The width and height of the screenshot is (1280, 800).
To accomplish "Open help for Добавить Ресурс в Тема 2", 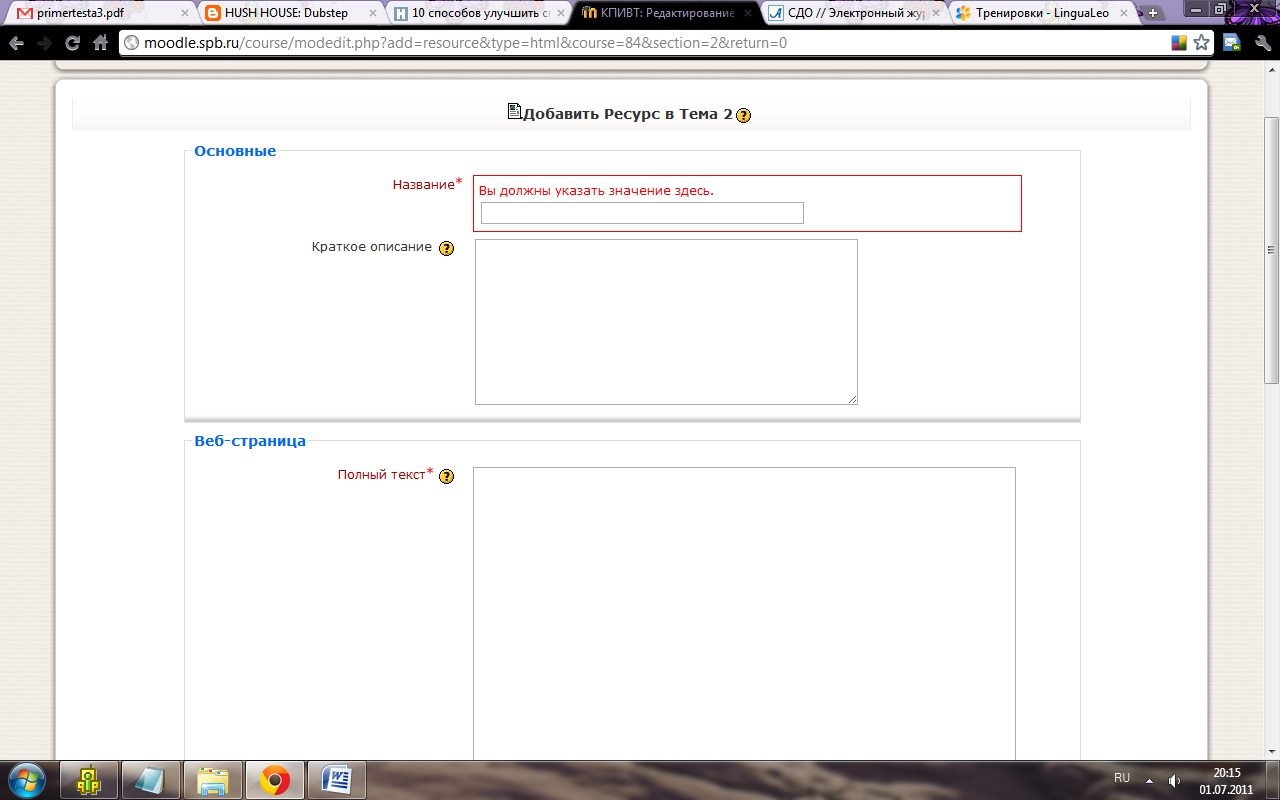I will pyautogui.click(x=743, y=115).
